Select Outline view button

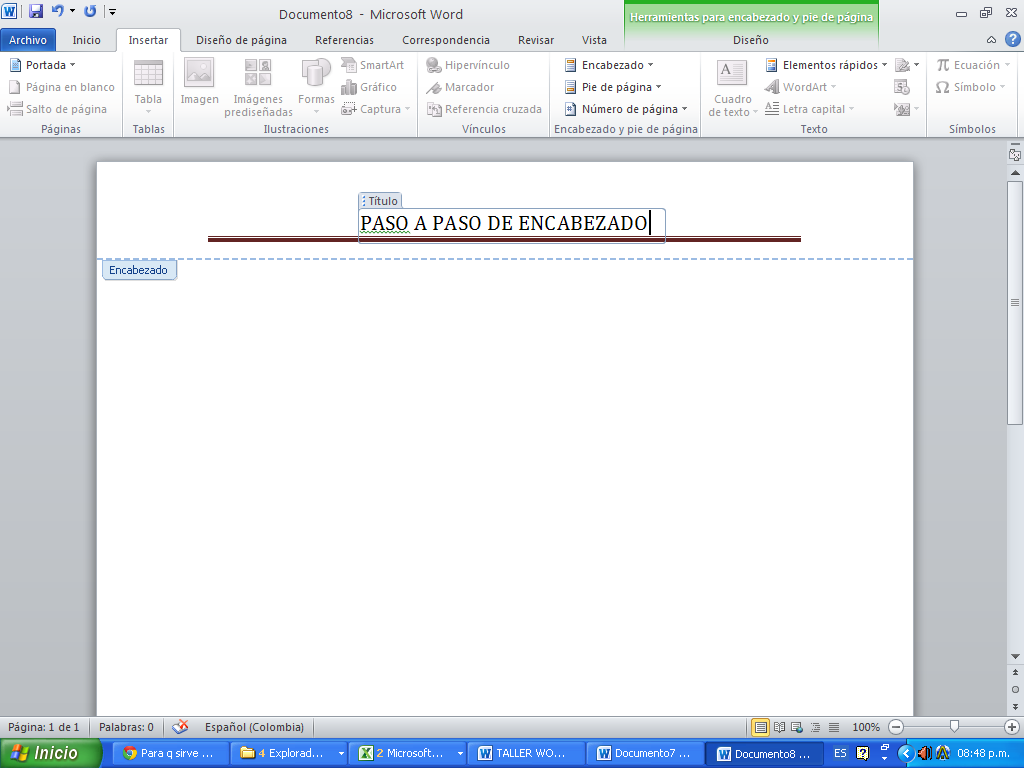coord(815,727)
